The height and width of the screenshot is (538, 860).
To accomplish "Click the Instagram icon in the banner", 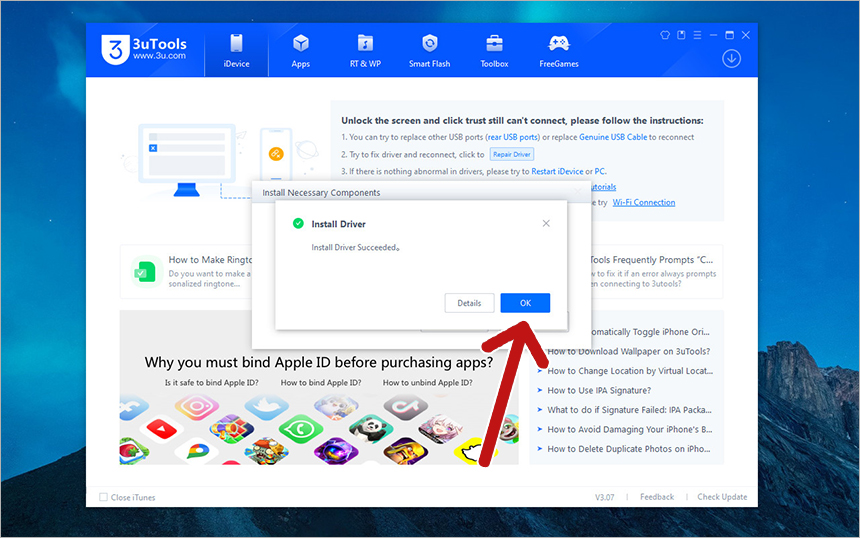I will [x=196, y=406].
